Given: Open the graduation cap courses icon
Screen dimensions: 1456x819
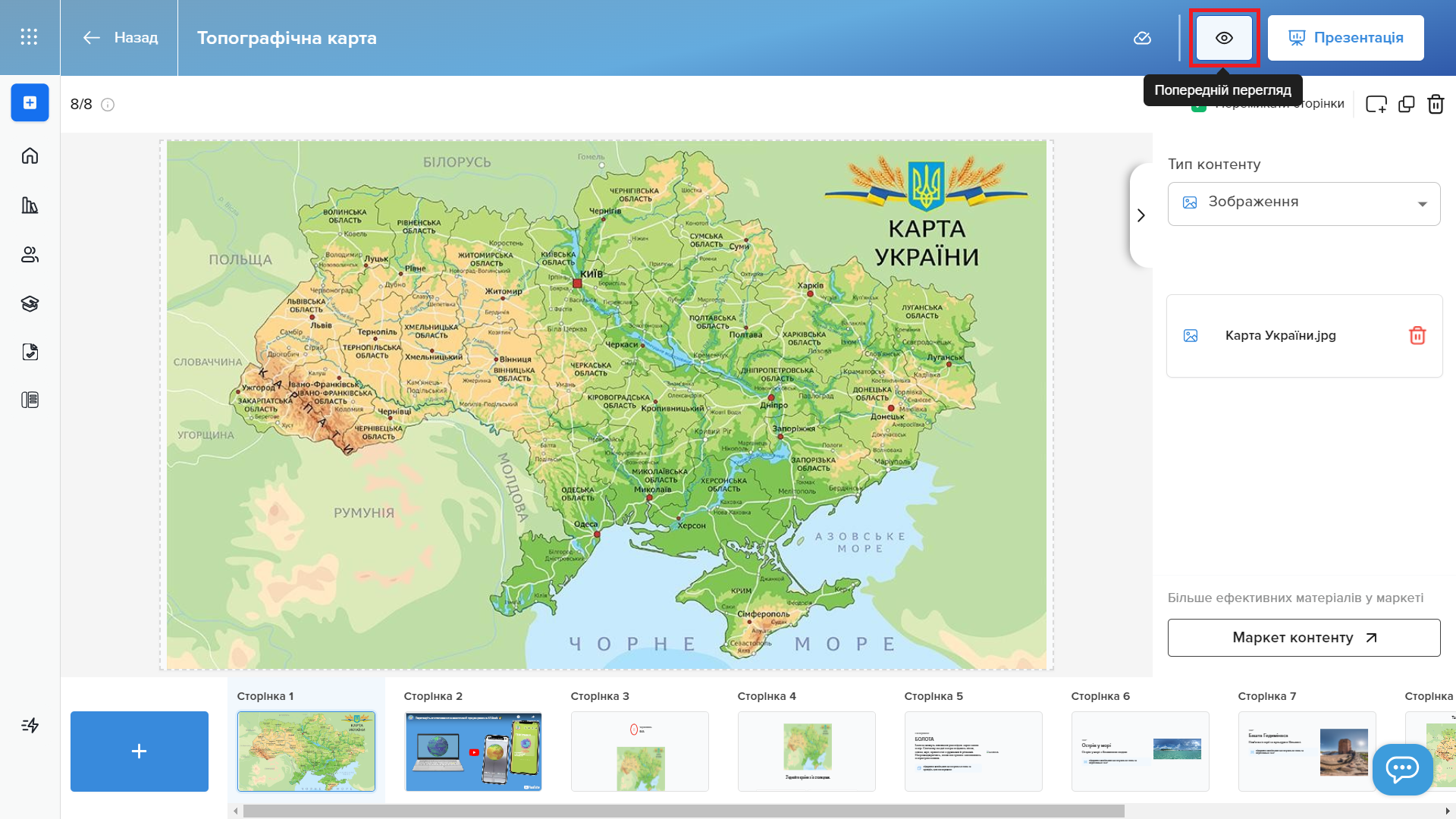Looking at the screenshot, I should pyautogui.click(x=30, y=303).
